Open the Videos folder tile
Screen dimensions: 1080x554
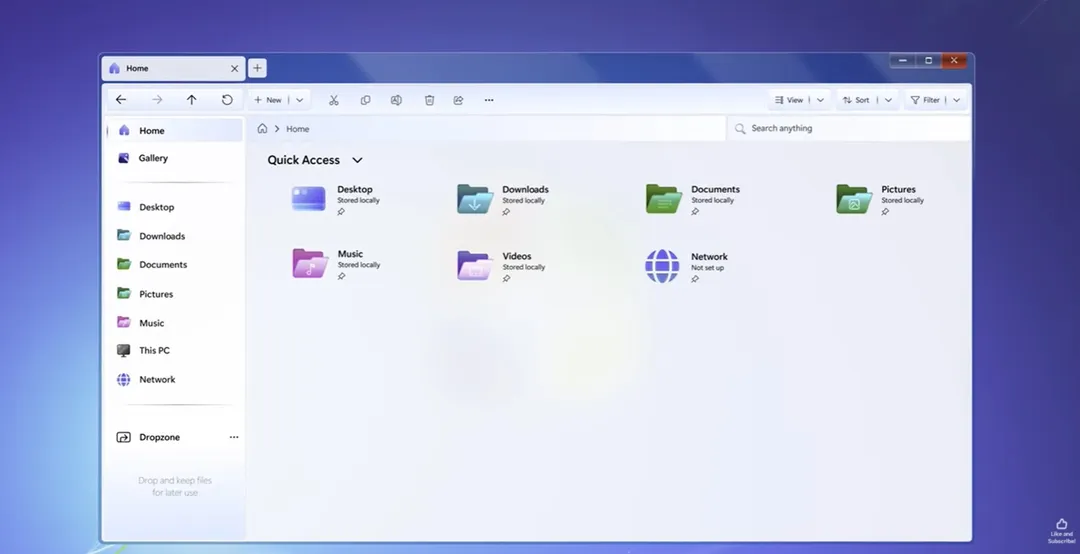click(475, 265)
